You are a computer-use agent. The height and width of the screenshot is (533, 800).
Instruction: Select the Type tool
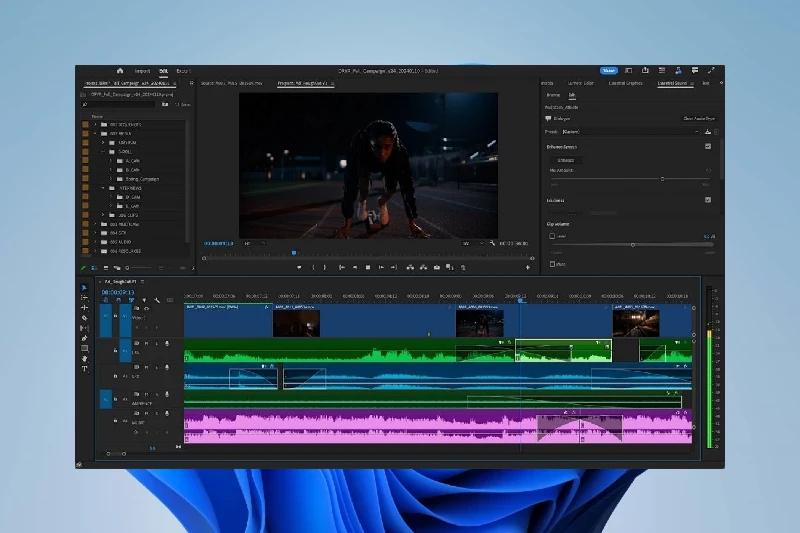(84, 368)
